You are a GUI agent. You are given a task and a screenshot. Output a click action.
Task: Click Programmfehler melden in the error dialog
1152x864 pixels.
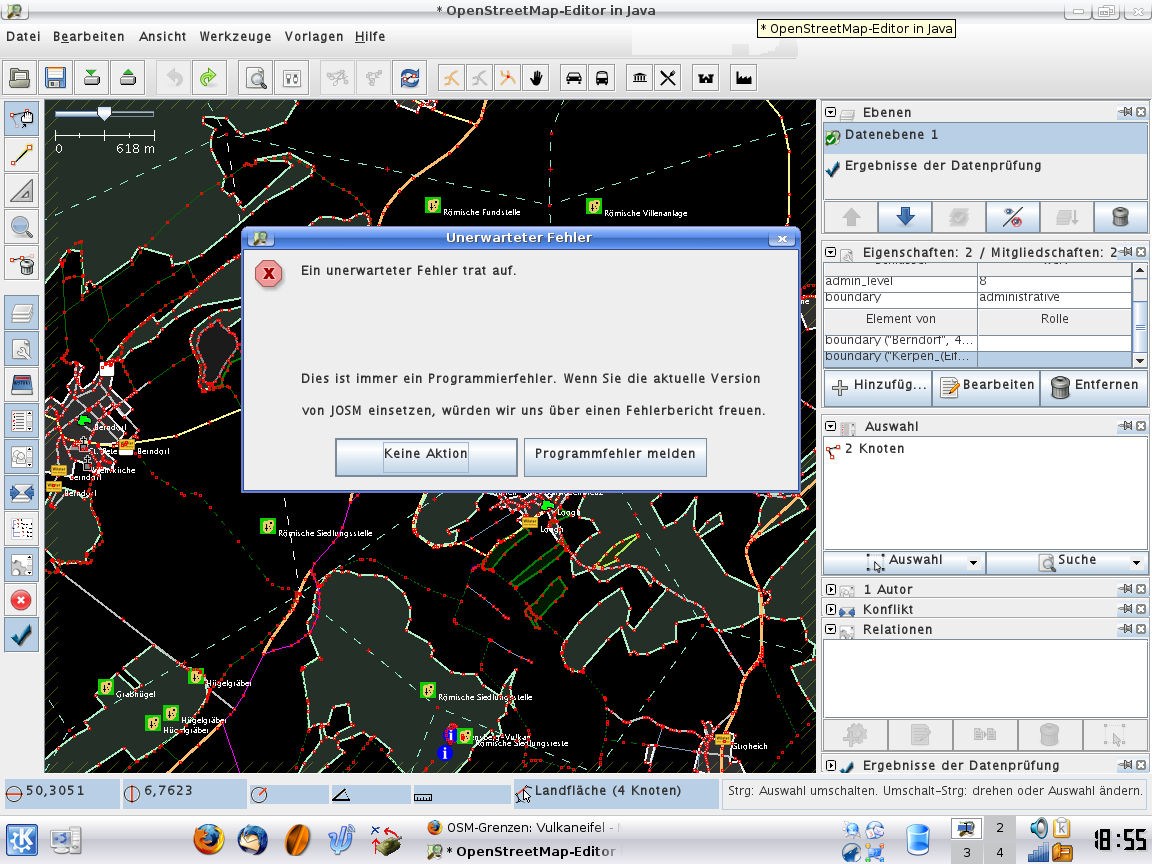point(615,457)
